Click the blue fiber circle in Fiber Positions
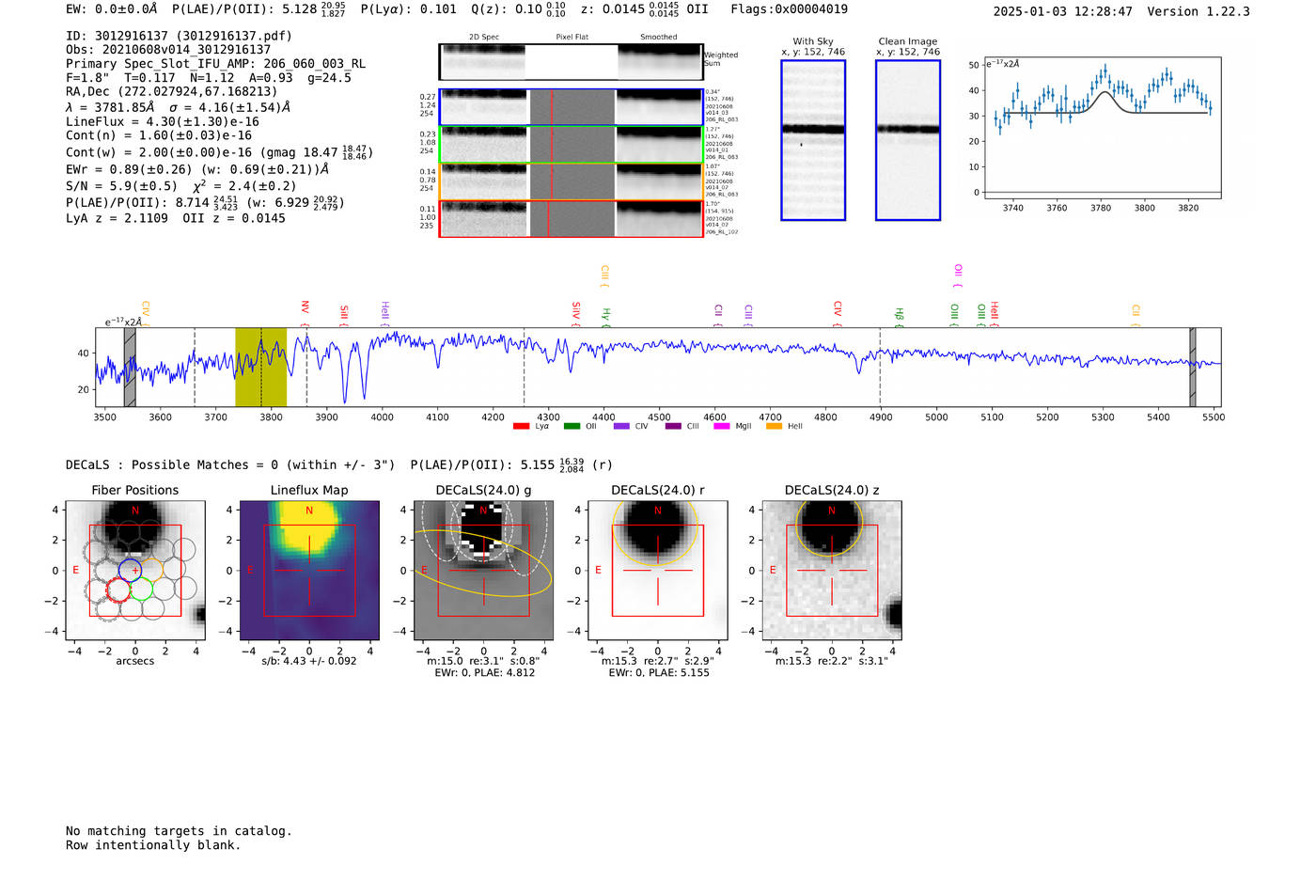Image resolution: width=1316 pixels, height=896 pixels. pos(130,570)
